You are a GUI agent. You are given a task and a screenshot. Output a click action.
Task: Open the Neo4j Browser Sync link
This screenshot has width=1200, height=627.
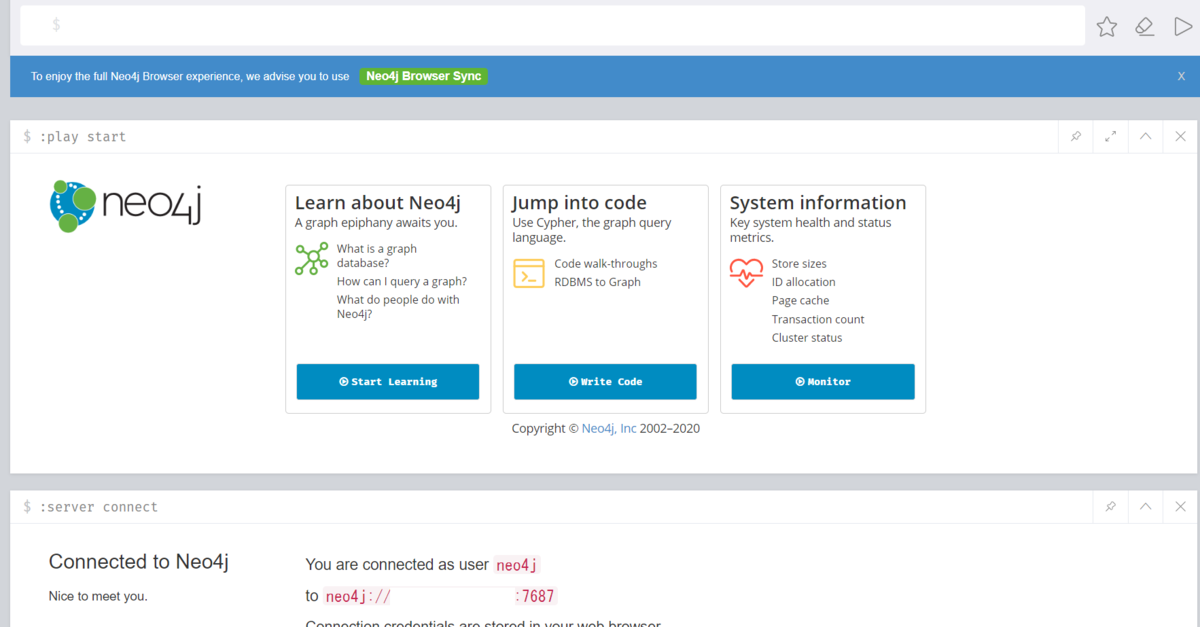[x=424, y=76]
